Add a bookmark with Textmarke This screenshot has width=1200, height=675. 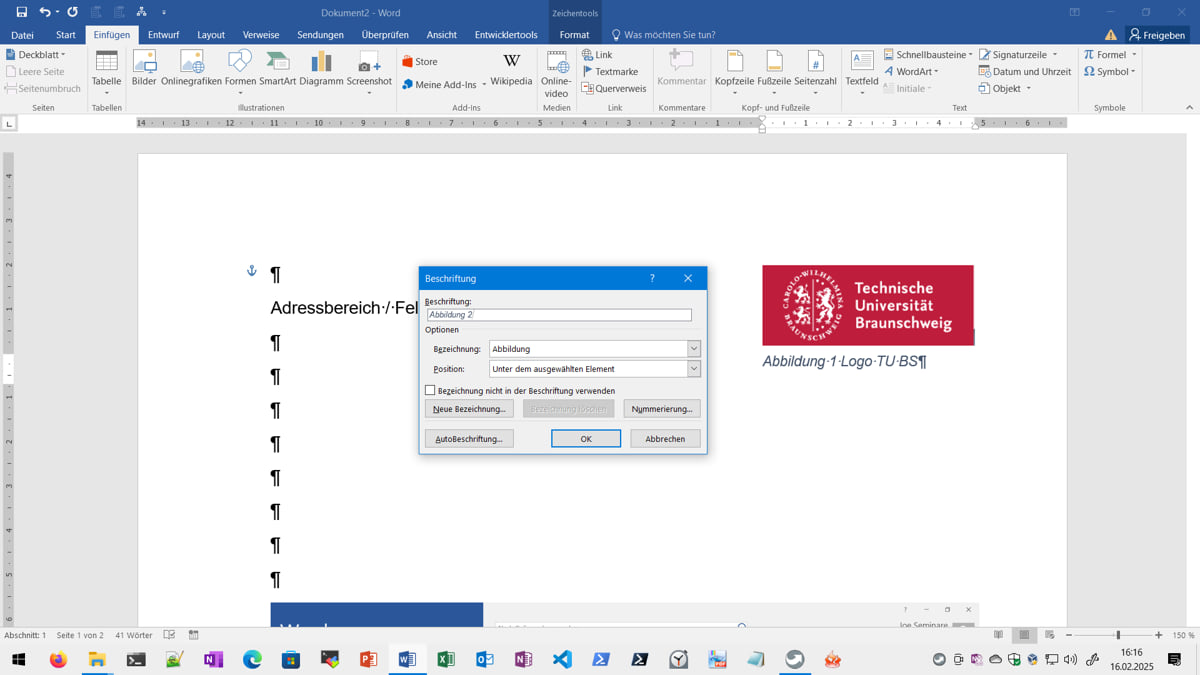[x=610, y=72]
